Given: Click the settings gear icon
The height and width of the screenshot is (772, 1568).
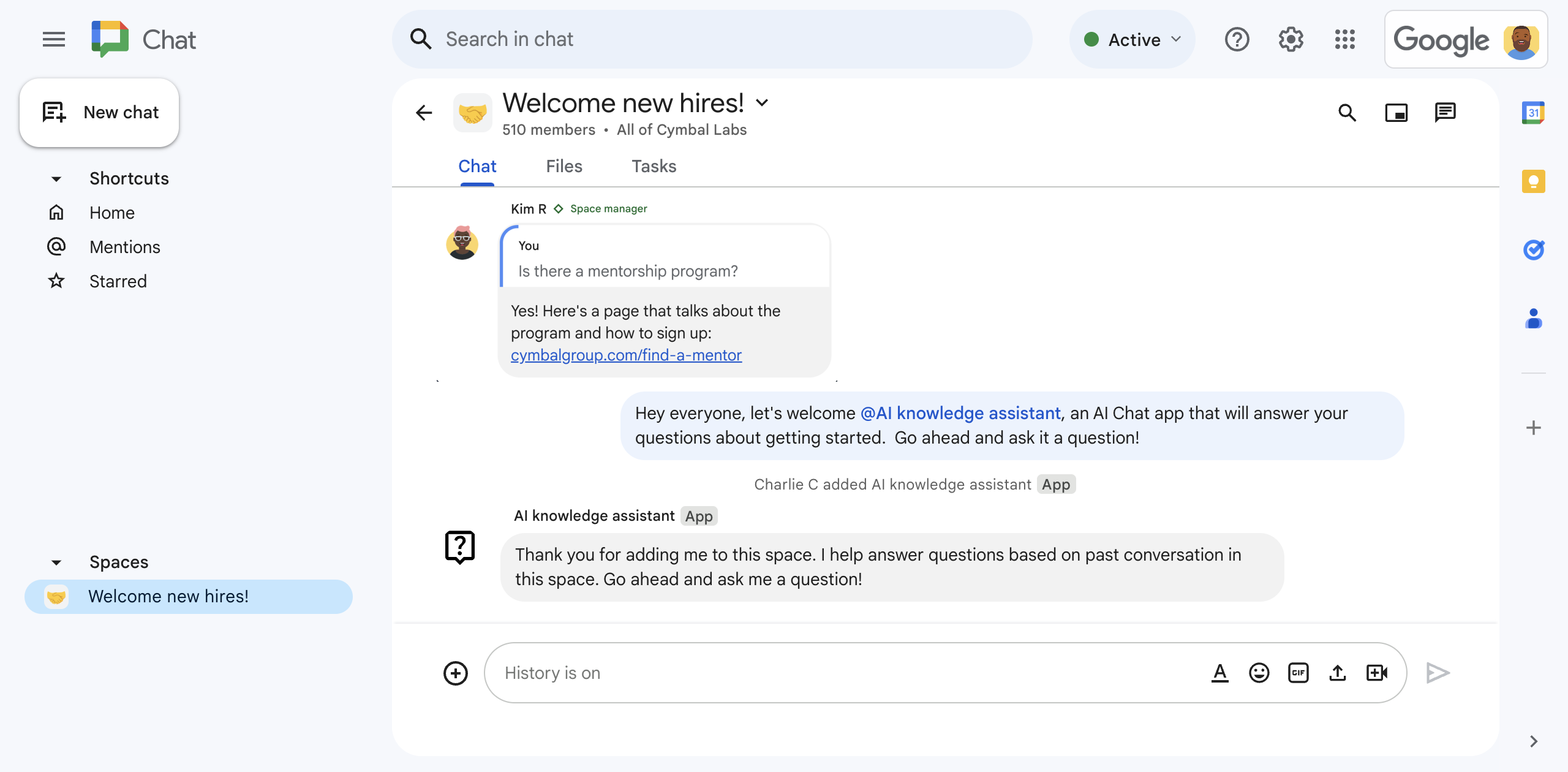Looking at the screenshot, I should pos(1291,40).
